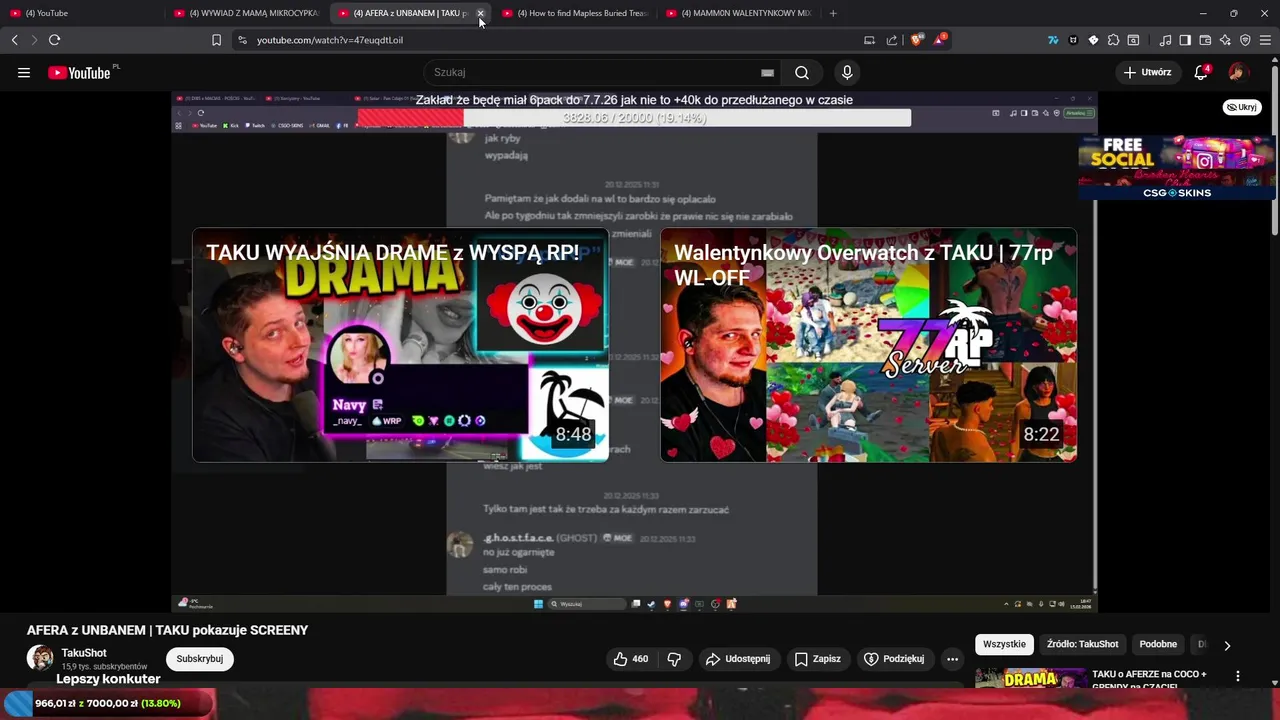Click the video title AFERA z UNBANEM
The image size is (1280, 720).
tap(167, 630)
